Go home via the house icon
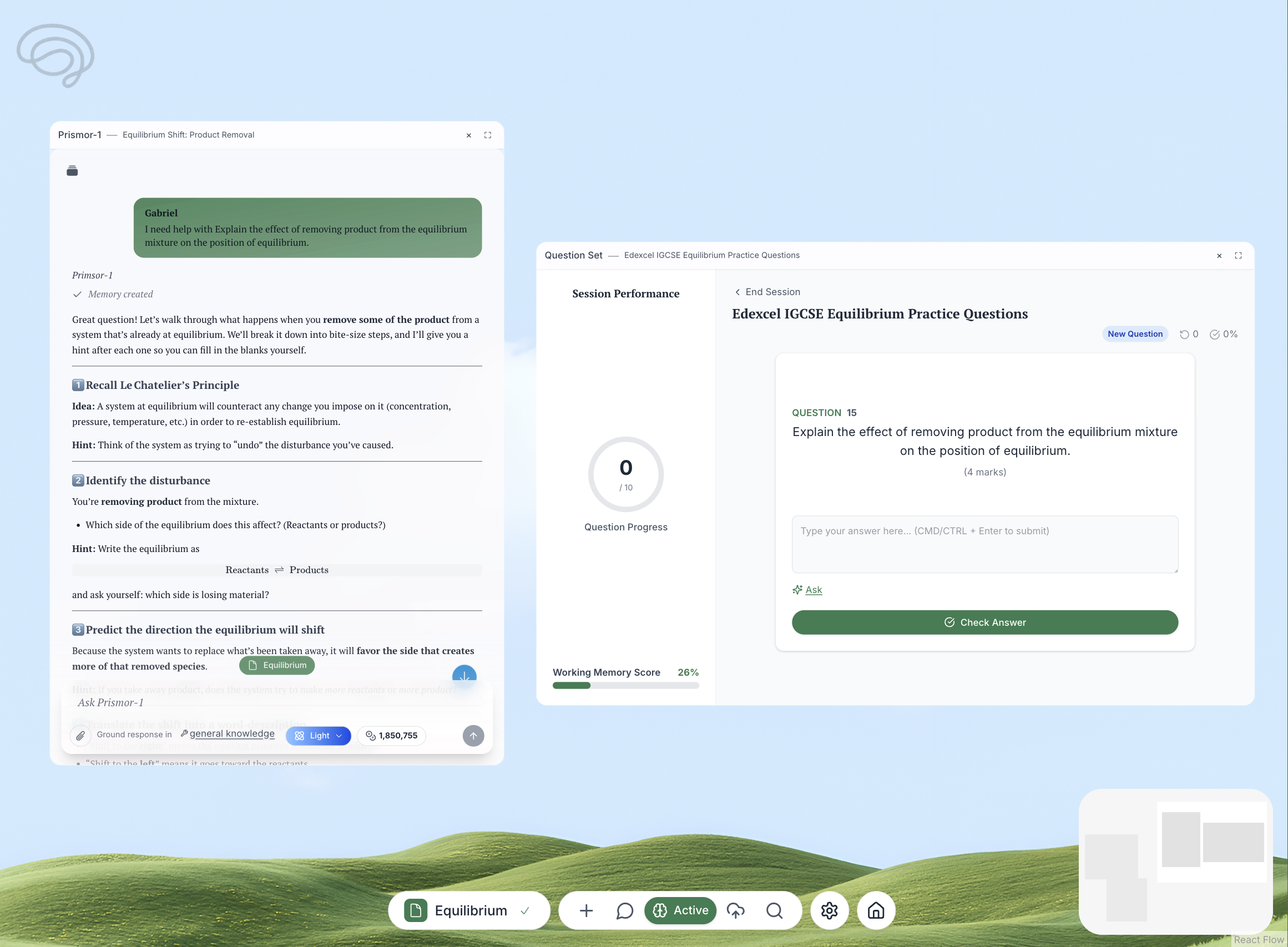This screenshot has width=1288, height=947. (876, 910)
